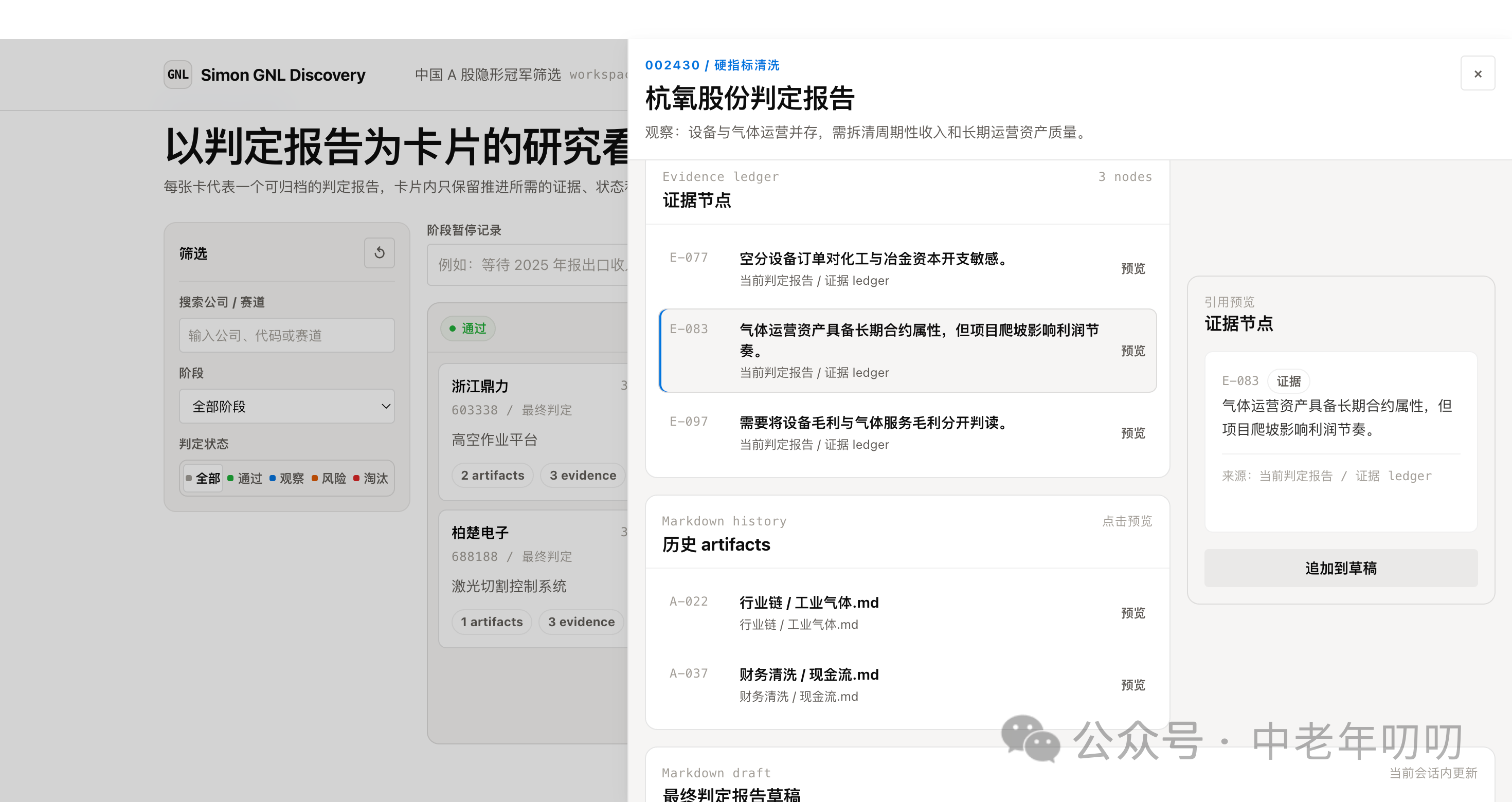This screenshot has height=802, width=1512.
Task: Click 3 evidence chip on 柏楚电子 card
Action: 582,622
